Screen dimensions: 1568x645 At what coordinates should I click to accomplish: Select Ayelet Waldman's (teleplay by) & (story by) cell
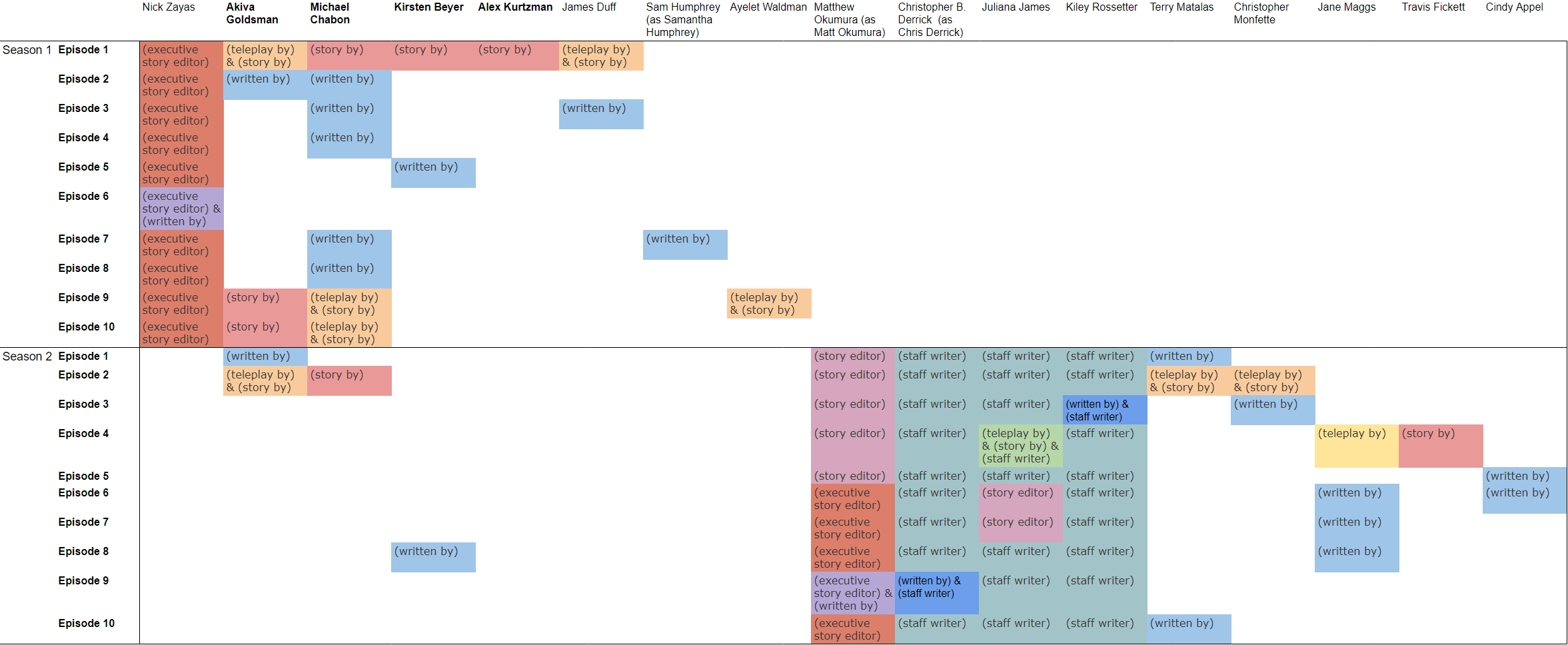click(769, 304)
